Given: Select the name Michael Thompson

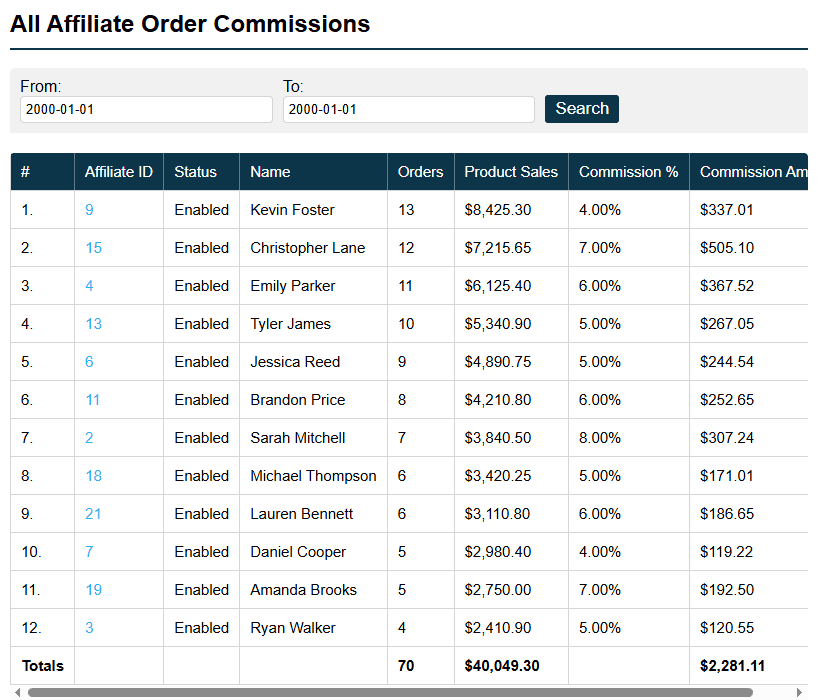Looking at the screenshot, I should pyautogui.click(x=313, y=476).
